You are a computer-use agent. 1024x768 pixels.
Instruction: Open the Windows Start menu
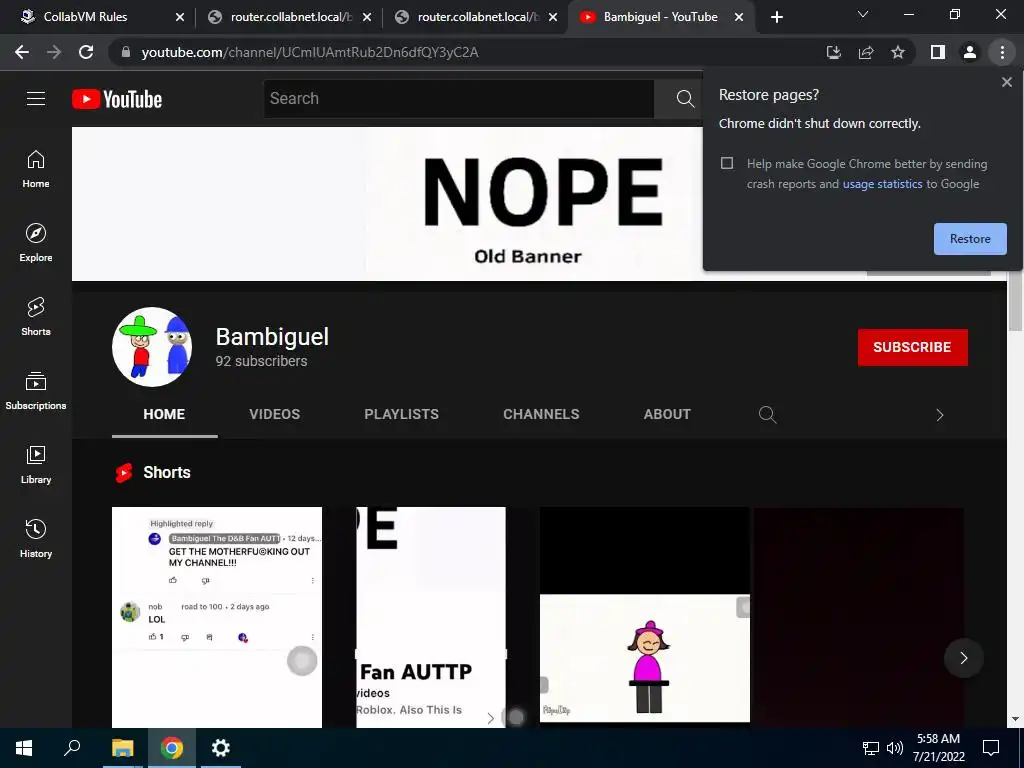24,748
